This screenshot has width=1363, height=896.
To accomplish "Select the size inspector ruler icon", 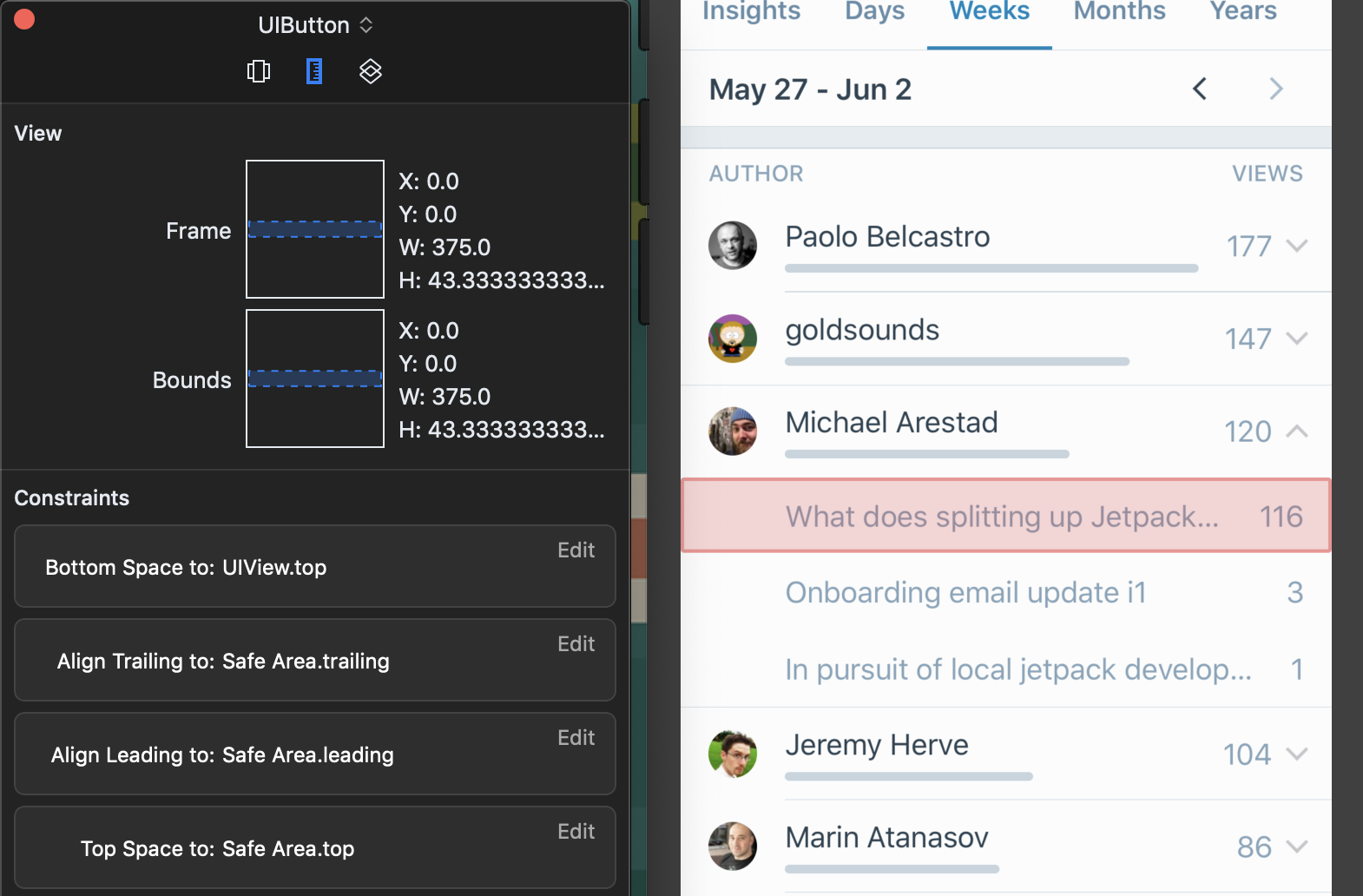I will [314, 71].
